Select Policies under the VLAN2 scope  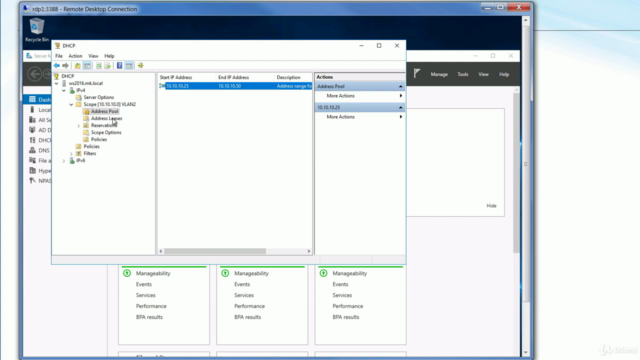click(x=99, y=140)
